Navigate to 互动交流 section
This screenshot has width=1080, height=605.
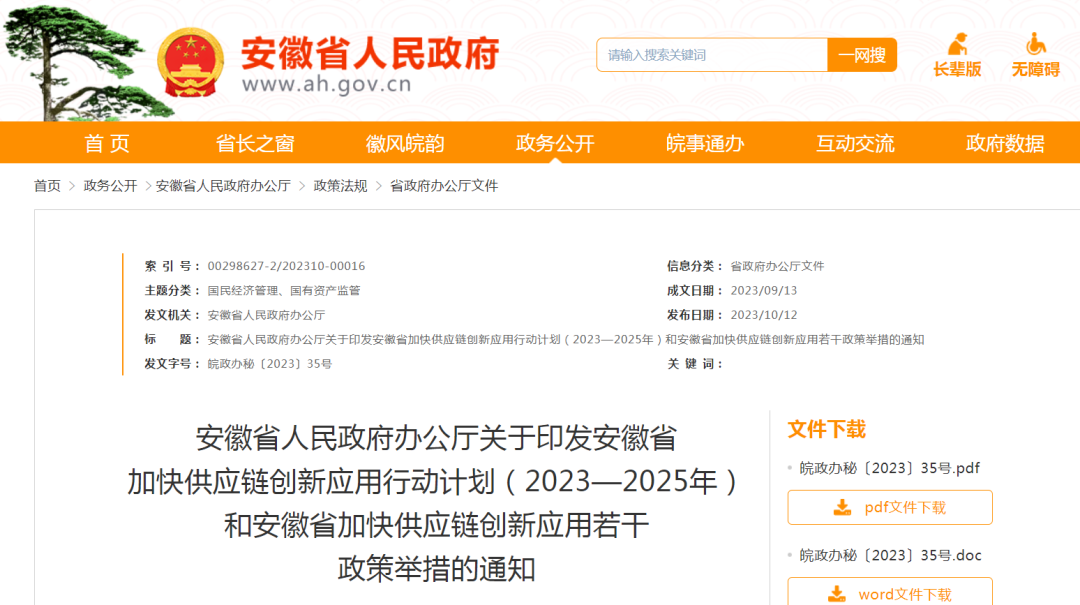tap(855, 143)
